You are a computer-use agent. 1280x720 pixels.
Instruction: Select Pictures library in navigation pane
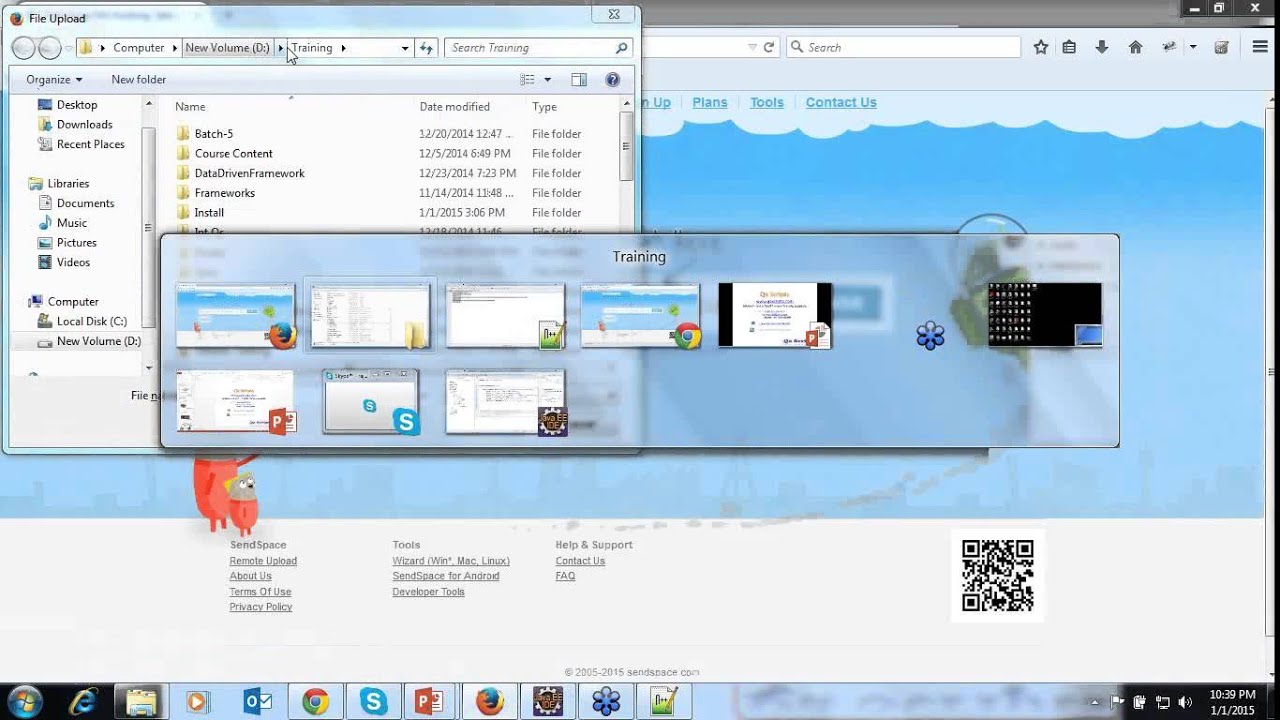(76, 243)
